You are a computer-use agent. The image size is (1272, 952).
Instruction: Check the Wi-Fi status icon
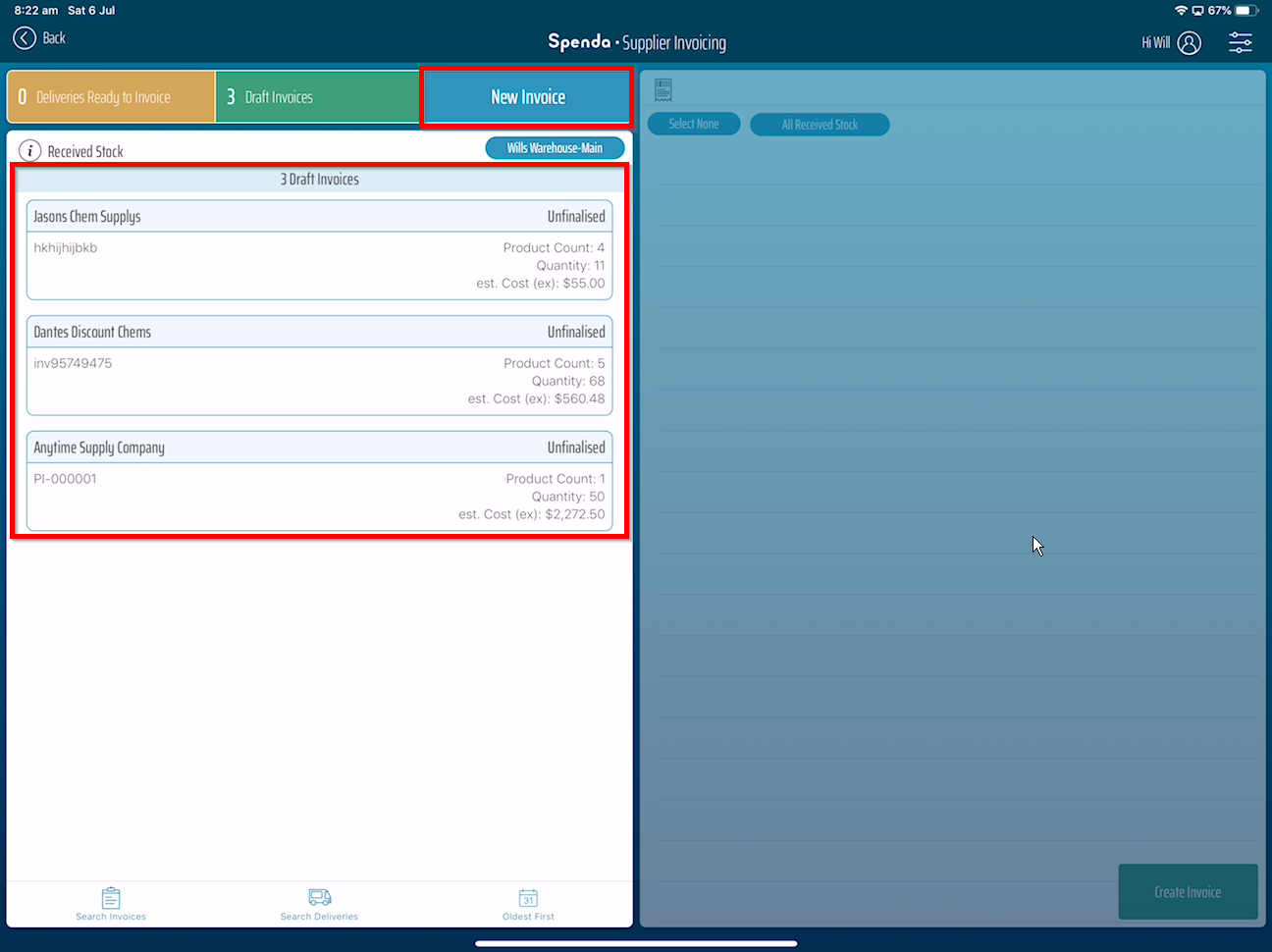(1181, 11)
